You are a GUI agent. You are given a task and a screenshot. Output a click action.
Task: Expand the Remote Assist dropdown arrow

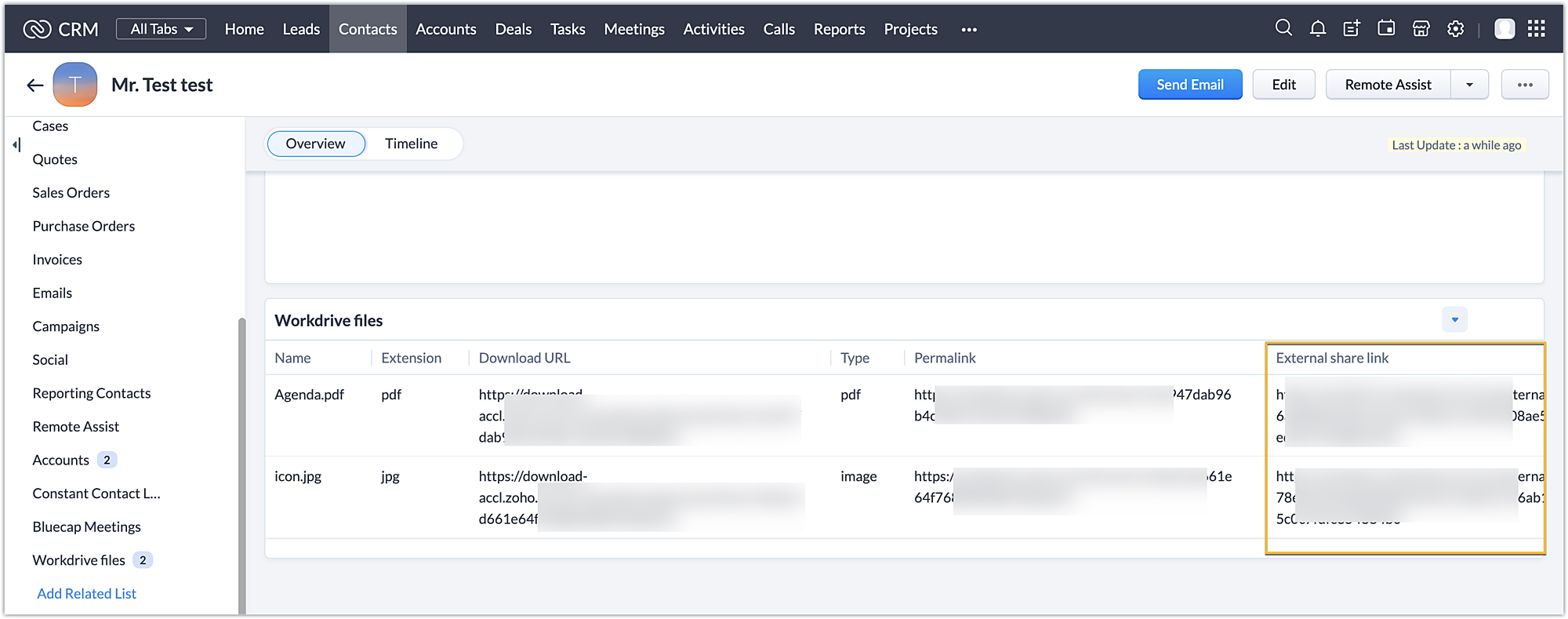click(1469, 85)
